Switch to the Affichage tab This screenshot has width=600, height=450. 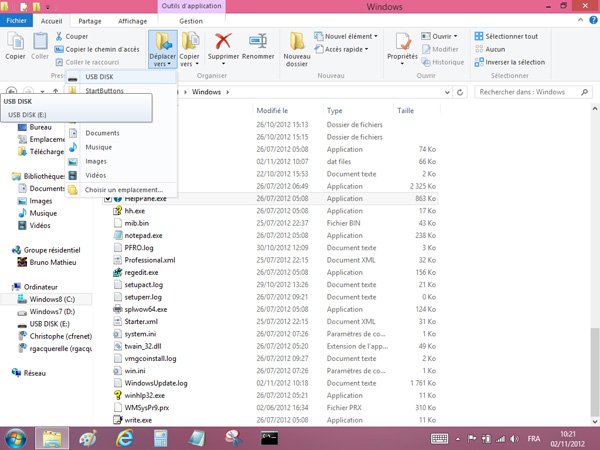coord(132,21)
